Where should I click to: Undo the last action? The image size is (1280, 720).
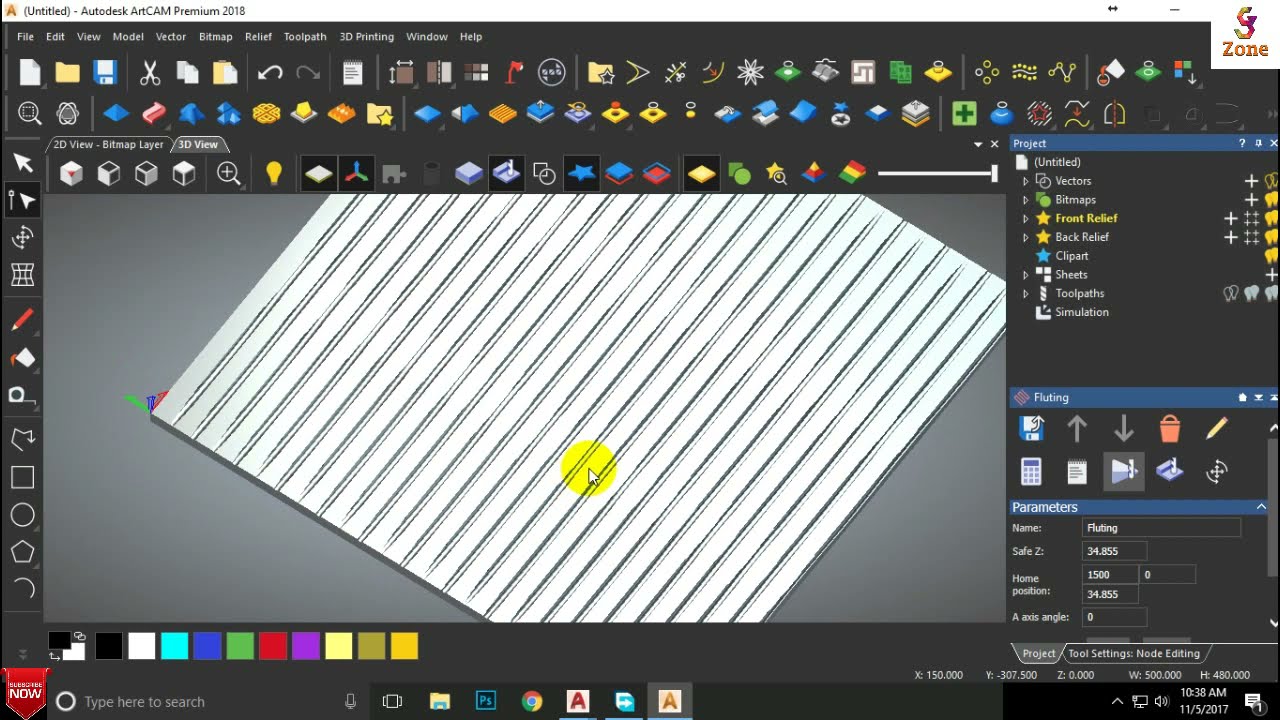pyautogui.click(x=270, y=72)
